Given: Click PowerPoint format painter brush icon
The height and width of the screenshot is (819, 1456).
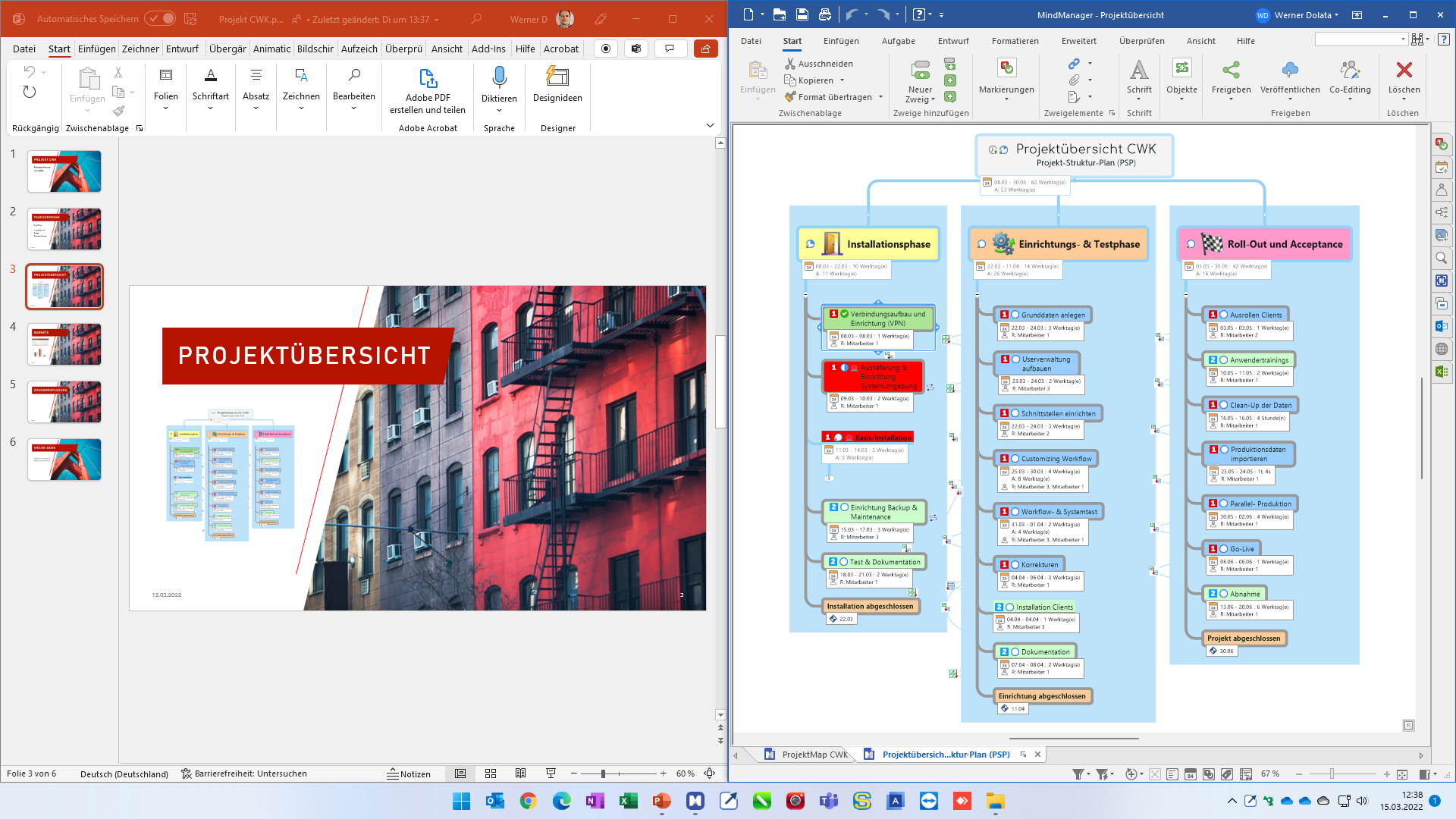Looking at the screenshot, I should (118, 111).
